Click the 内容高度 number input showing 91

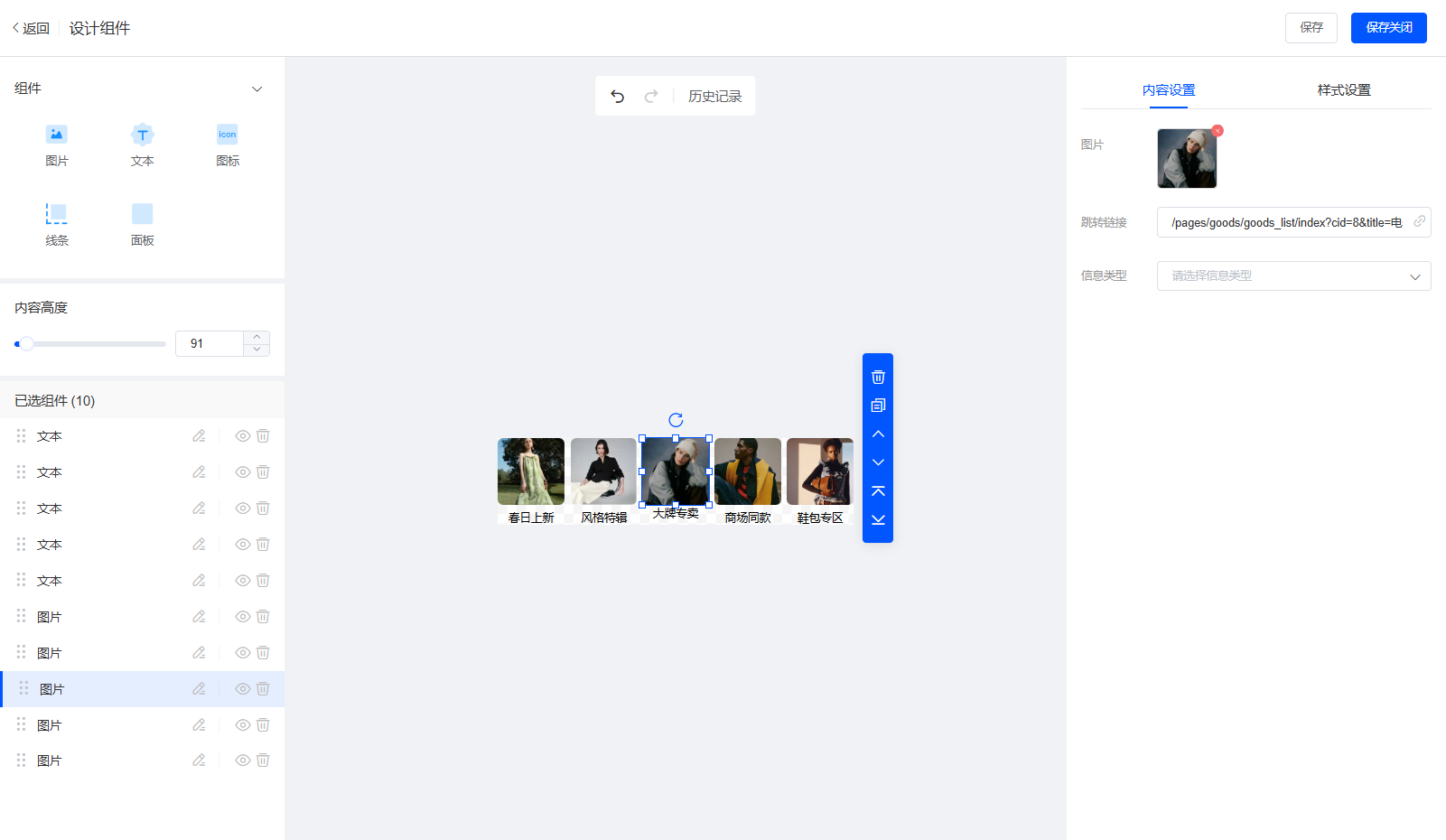(210, 343)
